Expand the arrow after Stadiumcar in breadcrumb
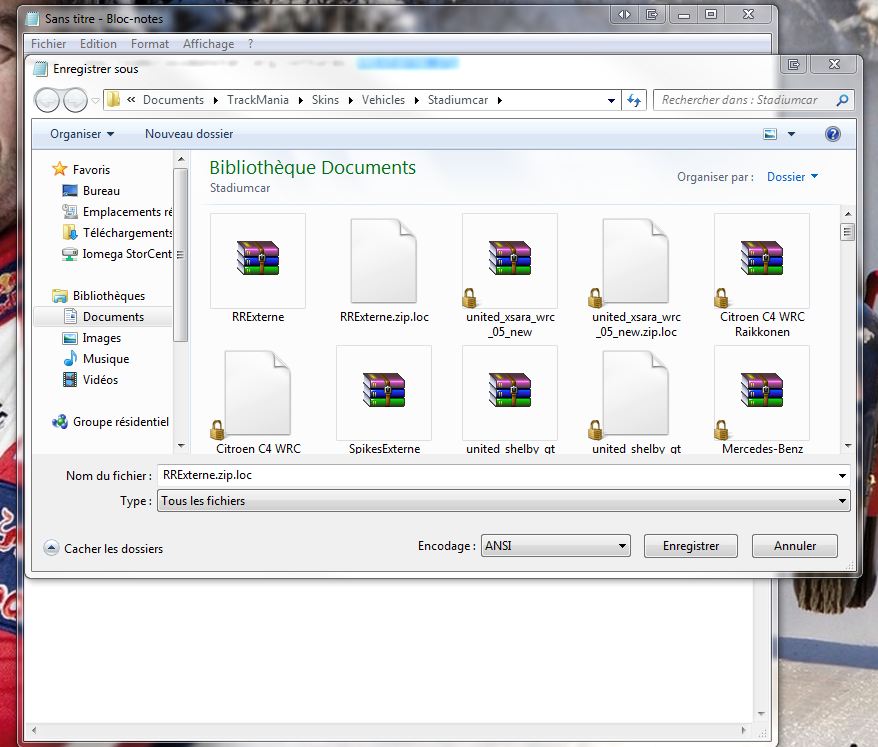 click(499, 100)
